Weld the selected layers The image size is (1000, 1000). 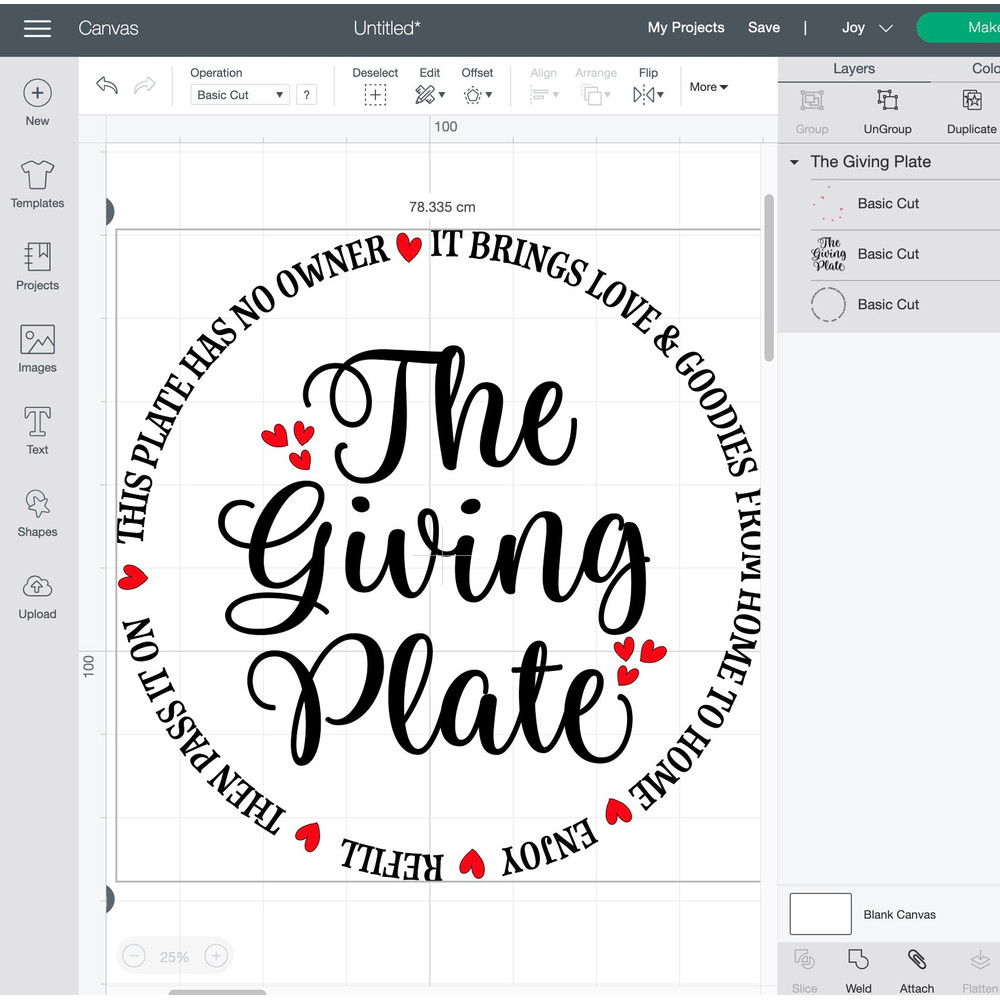(x=858, y=968)
